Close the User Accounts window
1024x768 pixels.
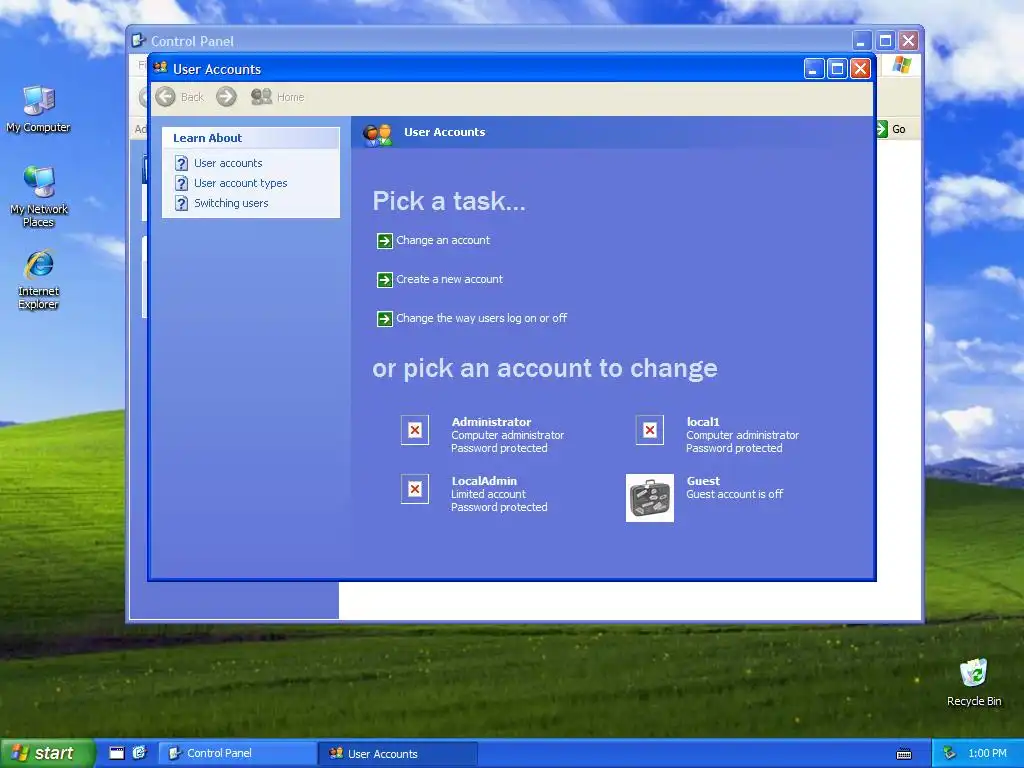pos(861,69)
